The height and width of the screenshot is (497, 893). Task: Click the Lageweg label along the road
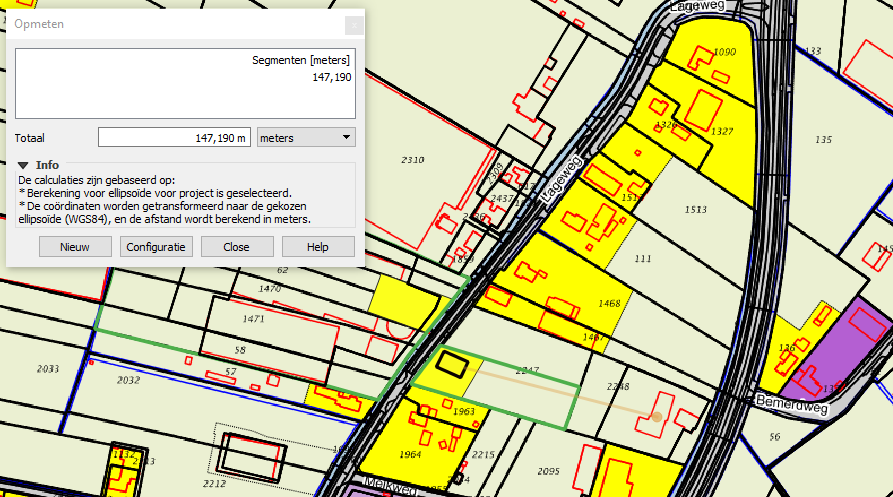click(562, 180)
